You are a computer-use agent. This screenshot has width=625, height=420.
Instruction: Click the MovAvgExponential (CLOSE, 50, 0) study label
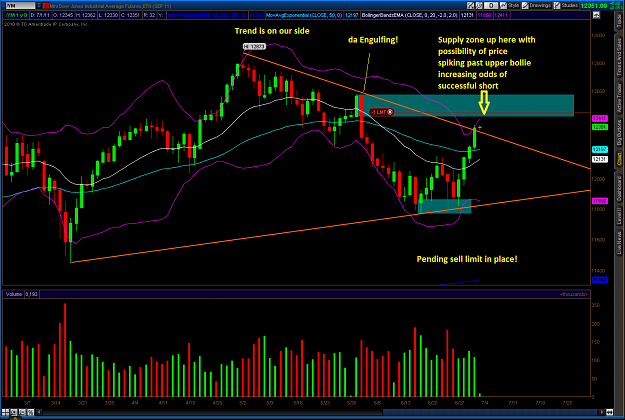pyautogui.click(x=304, y=15)
